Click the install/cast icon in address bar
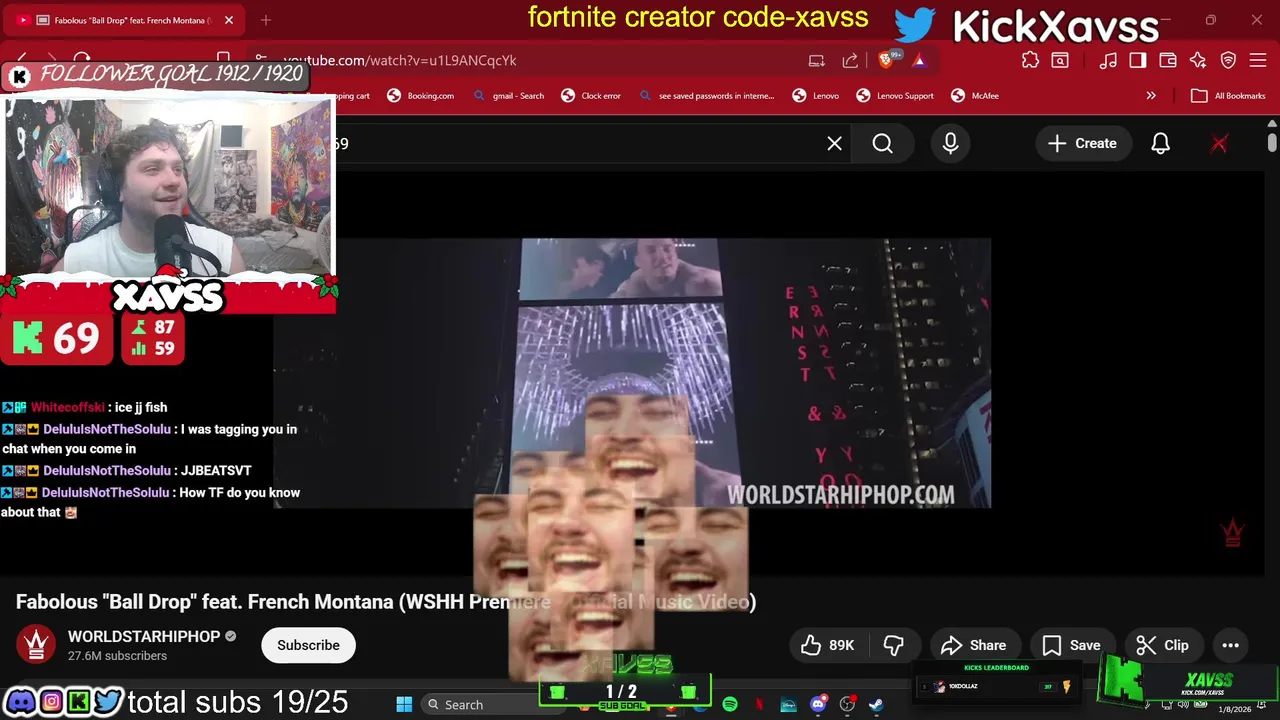This screenshot has width=1280, height=720. pos(817,60)
